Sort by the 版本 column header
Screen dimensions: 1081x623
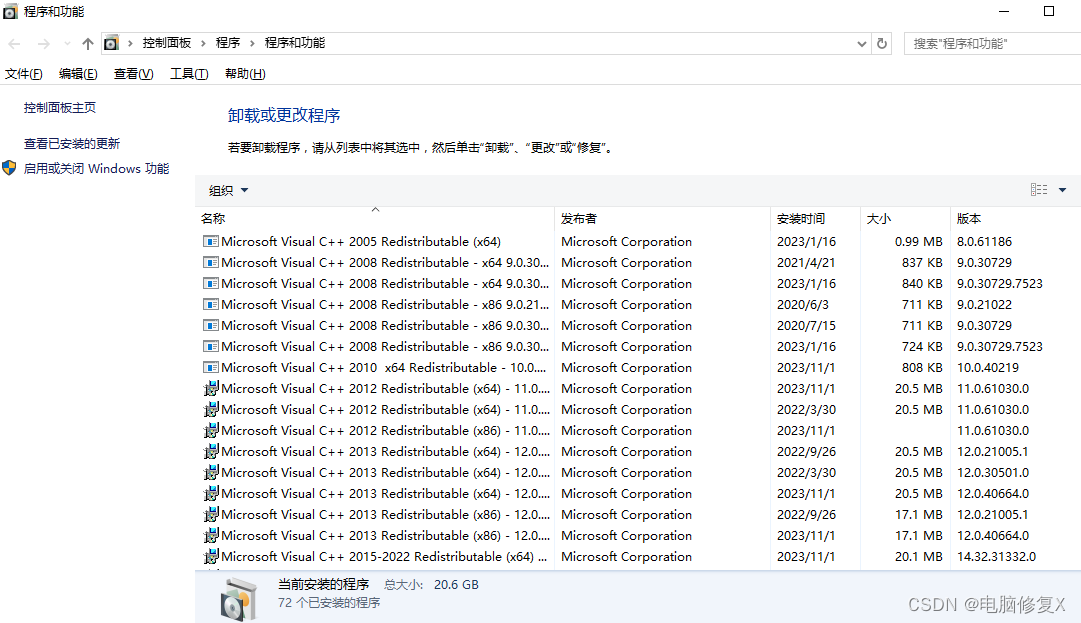point(969,218)
